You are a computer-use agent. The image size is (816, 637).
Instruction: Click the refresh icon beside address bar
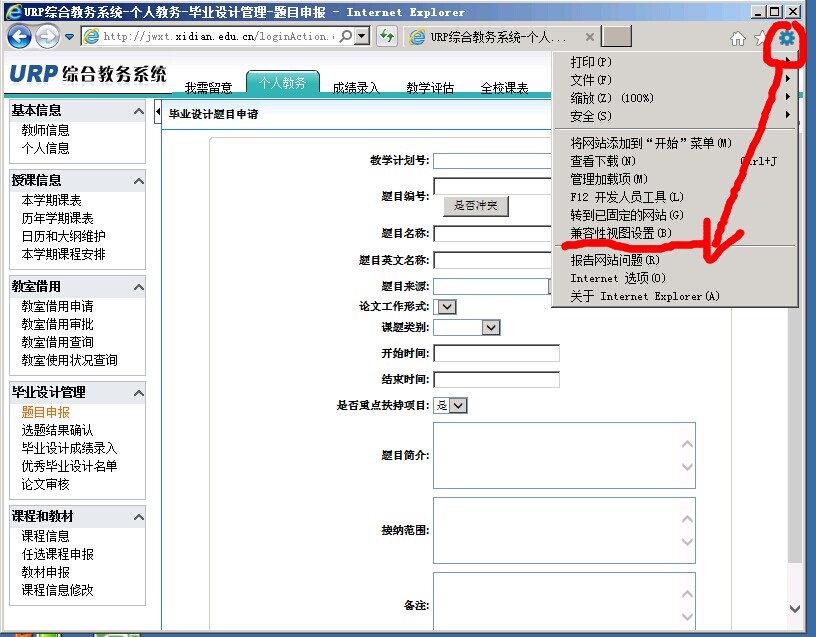click(387, 37)
